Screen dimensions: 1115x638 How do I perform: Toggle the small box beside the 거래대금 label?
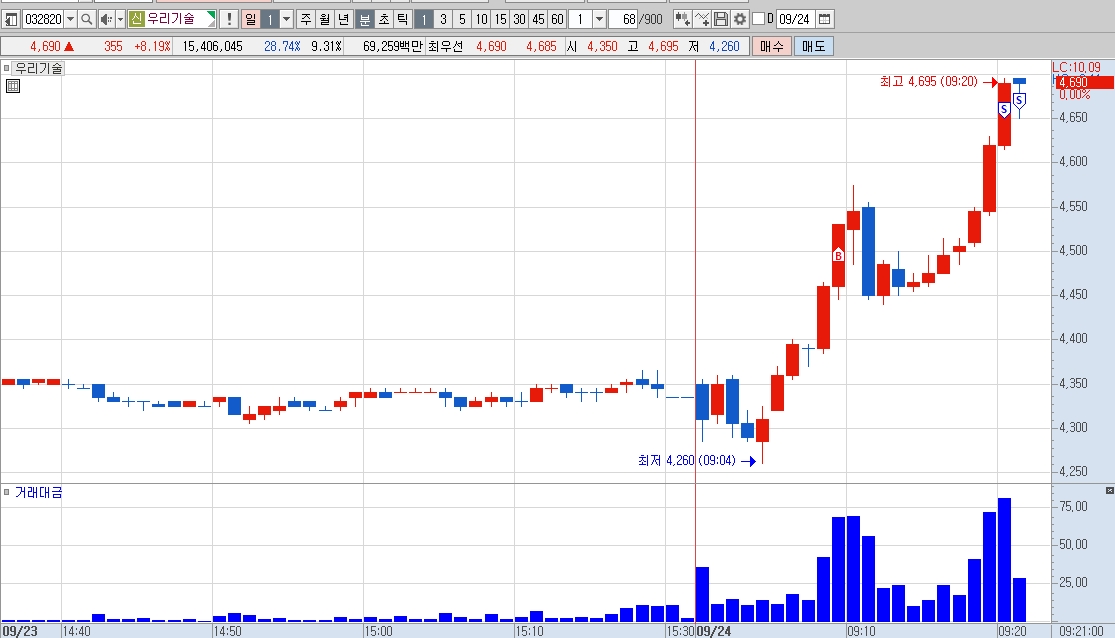click(x=6, y=492)
